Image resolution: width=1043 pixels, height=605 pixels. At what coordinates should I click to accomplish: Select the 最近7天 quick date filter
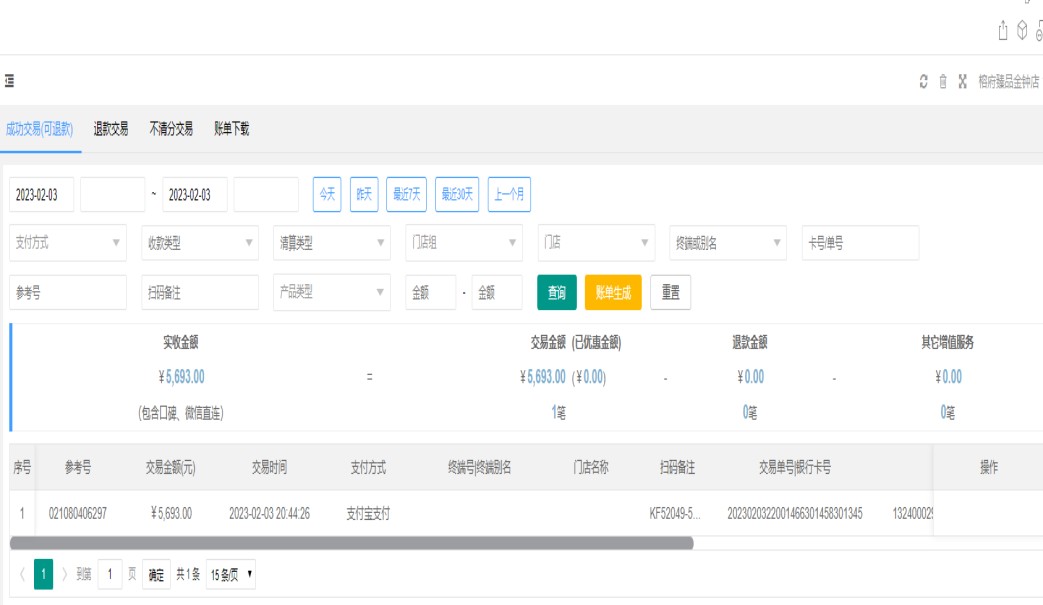click(406, 195)
